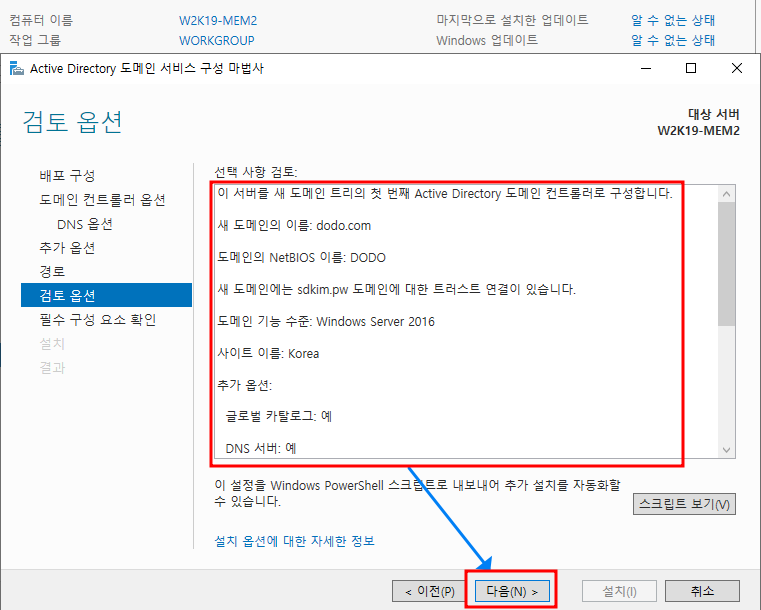This screenshot has height=610, width=761.
Task: Click the '추가 옵션:' line in the review box
Action: 245,385
